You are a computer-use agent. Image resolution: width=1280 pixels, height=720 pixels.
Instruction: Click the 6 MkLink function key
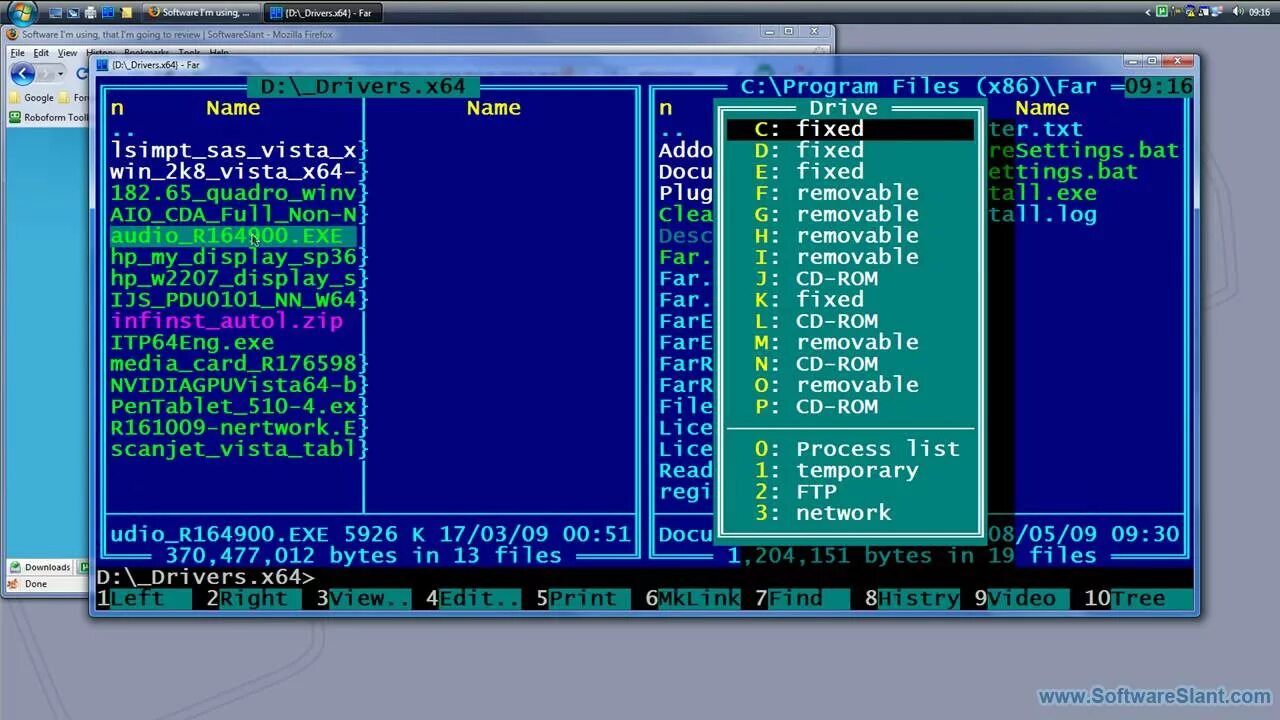(x=693, y=598)
